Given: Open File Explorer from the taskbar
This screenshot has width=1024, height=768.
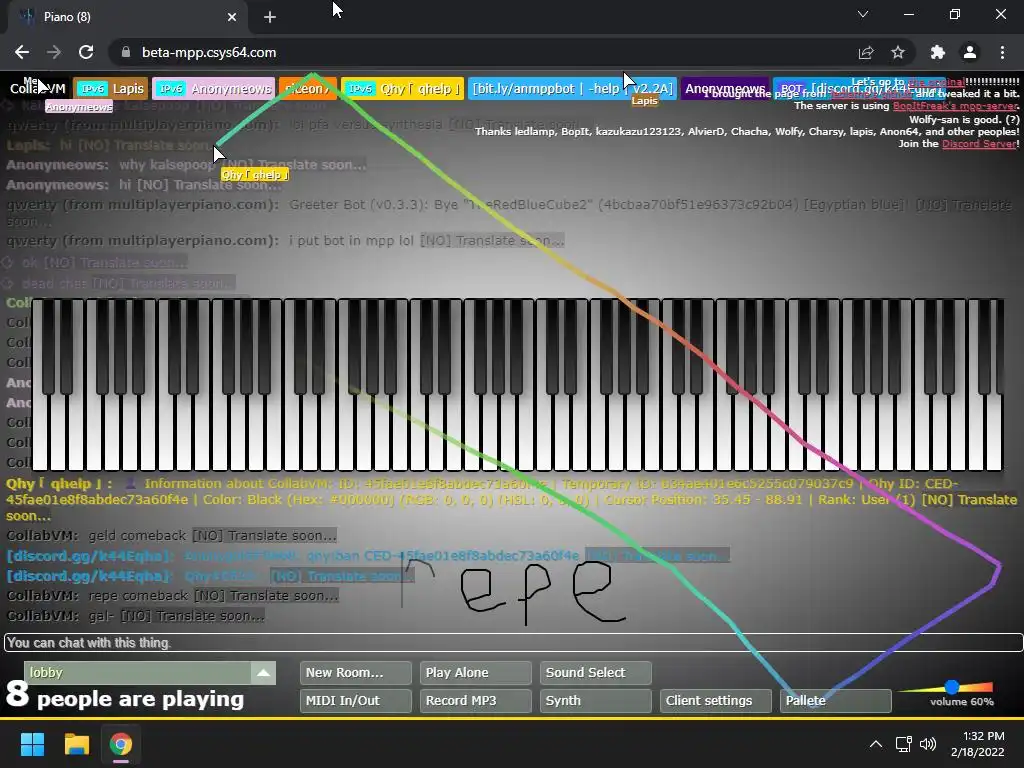Looking at the screenshot, I should [x=76, y=744].
